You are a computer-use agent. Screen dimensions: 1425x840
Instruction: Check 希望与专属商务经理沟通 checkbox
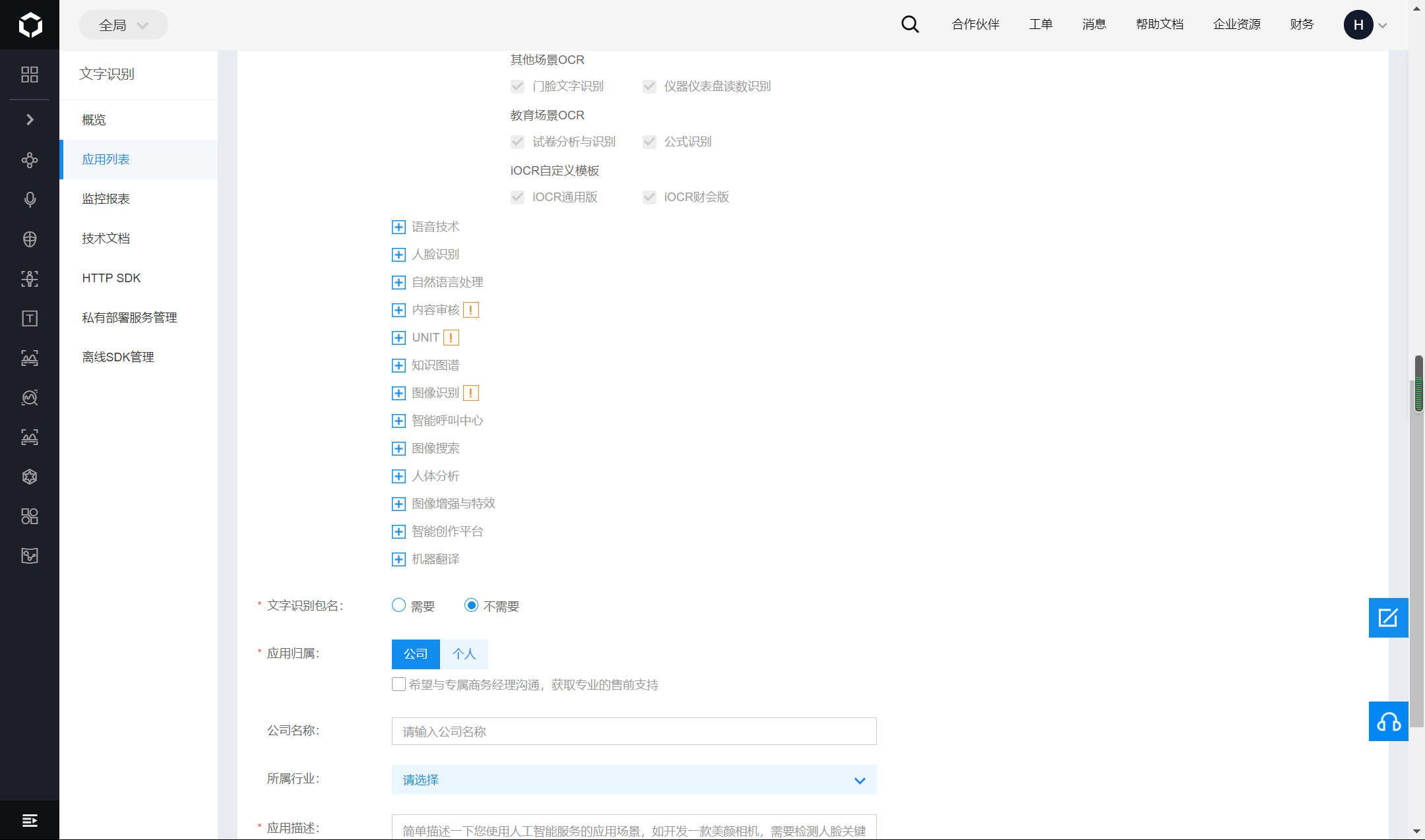(x=398, y=684)
